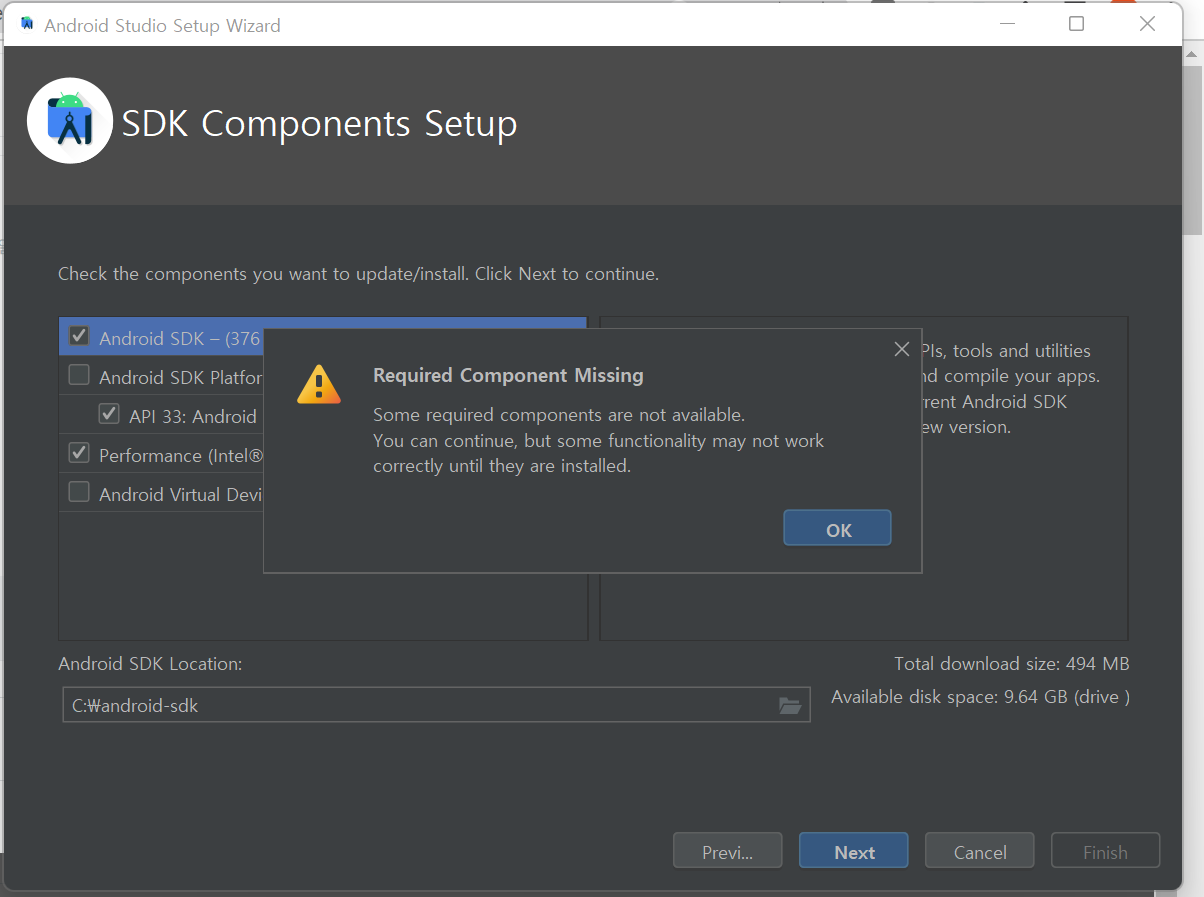Click the warning triangle icon

point(319,384)
